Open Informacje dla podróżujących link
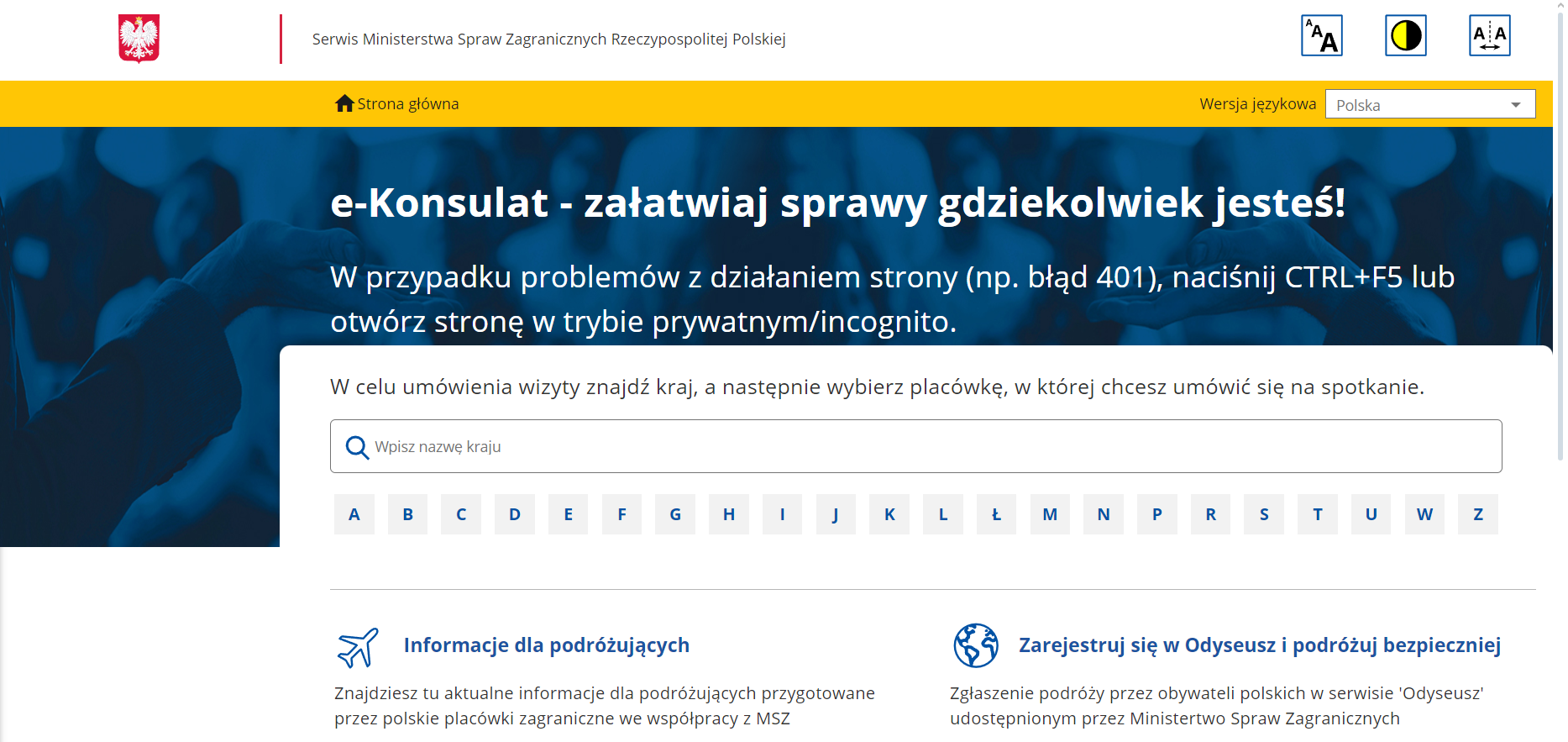Image resolution: width=1568 pixels, height=742 pixels. [546, 645]
